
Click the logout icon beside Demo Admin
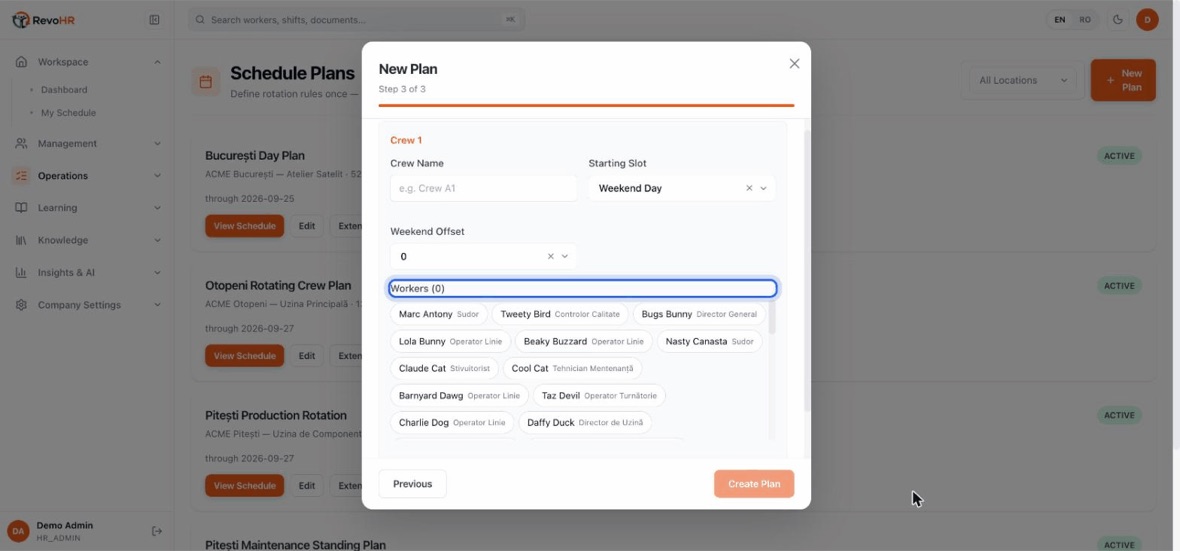157,531
